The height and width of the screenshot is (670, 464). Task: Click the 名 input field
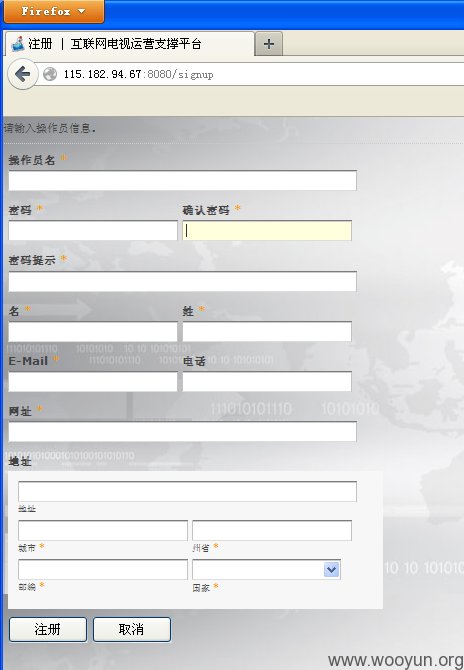tap(93, 332)
